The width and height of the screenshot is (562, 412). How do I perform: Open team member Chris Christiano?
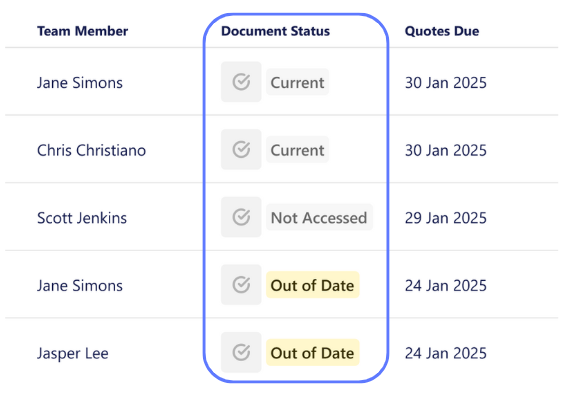click(91, 150)
